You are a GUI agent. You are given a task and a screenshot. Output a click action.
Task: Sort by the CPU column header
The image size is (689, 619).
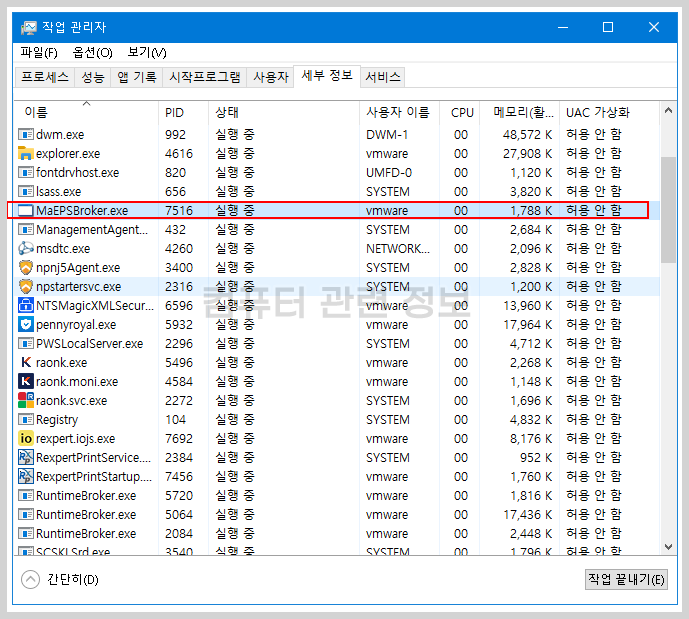tap(460, 112)
